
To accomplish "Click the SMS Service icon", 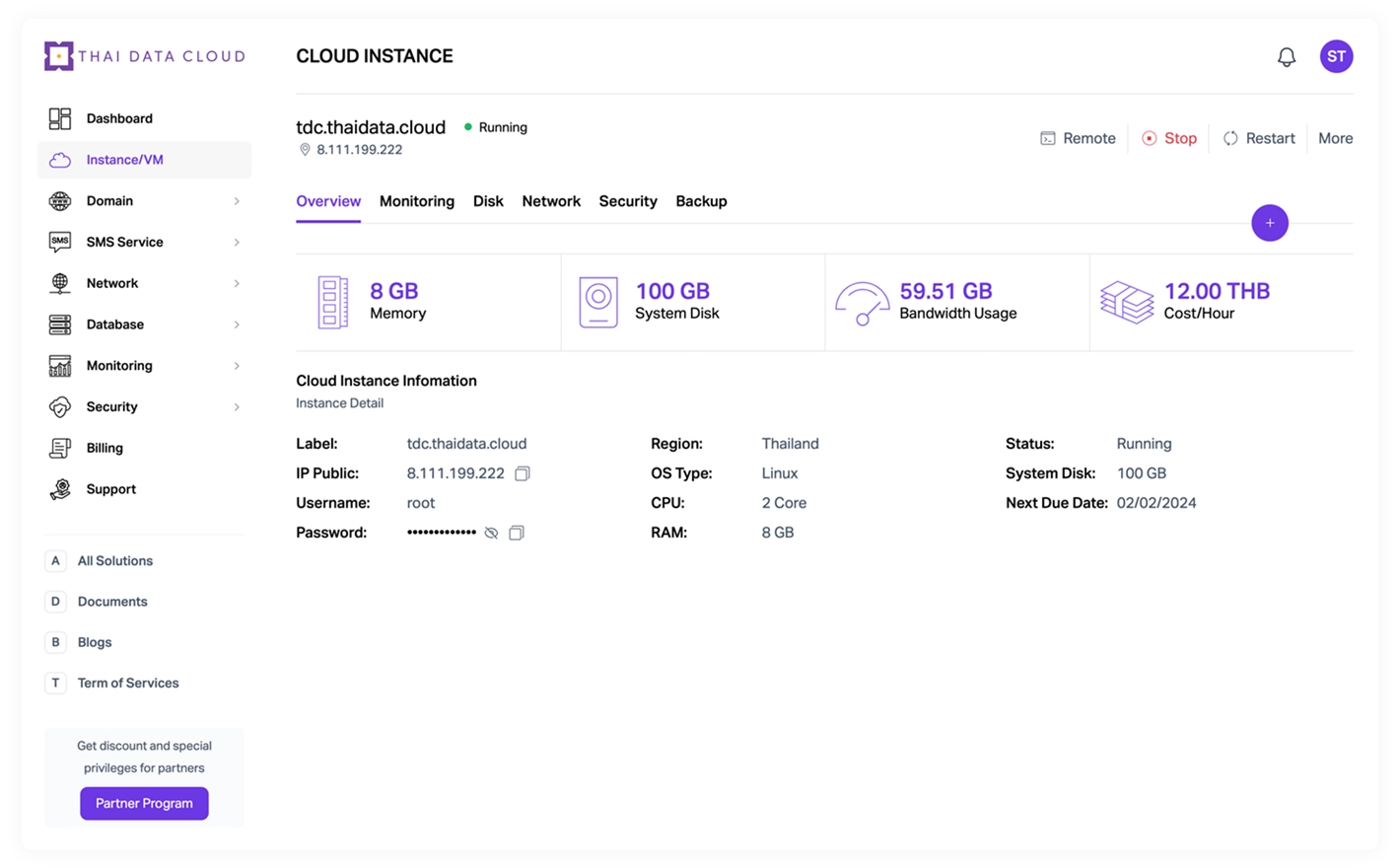I will coord(60,242).
